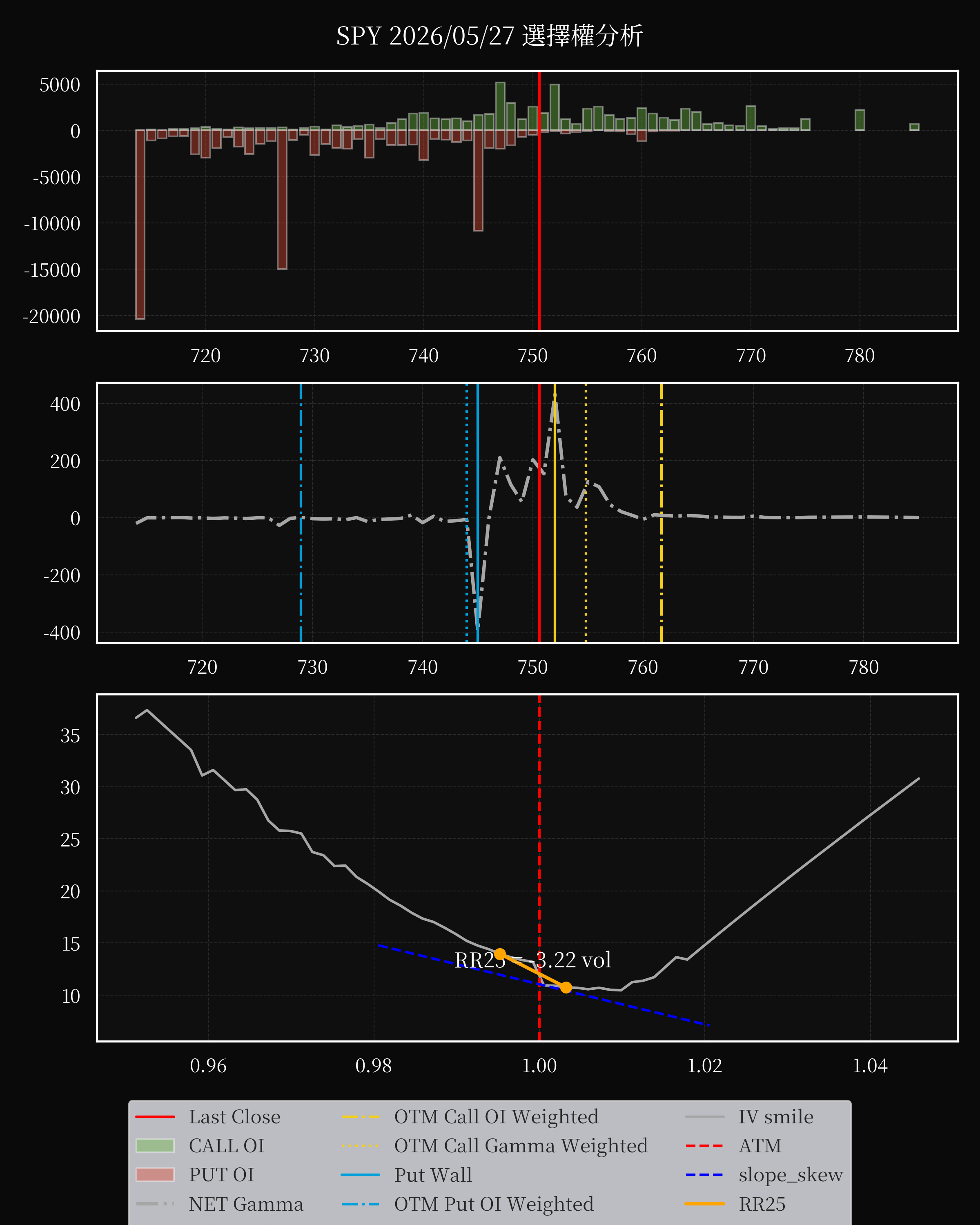Image resolution: width=980 pixels, height=1225 pixels.
Task: Click the 0.98 x-axis label
Action: coord(373,1066)
